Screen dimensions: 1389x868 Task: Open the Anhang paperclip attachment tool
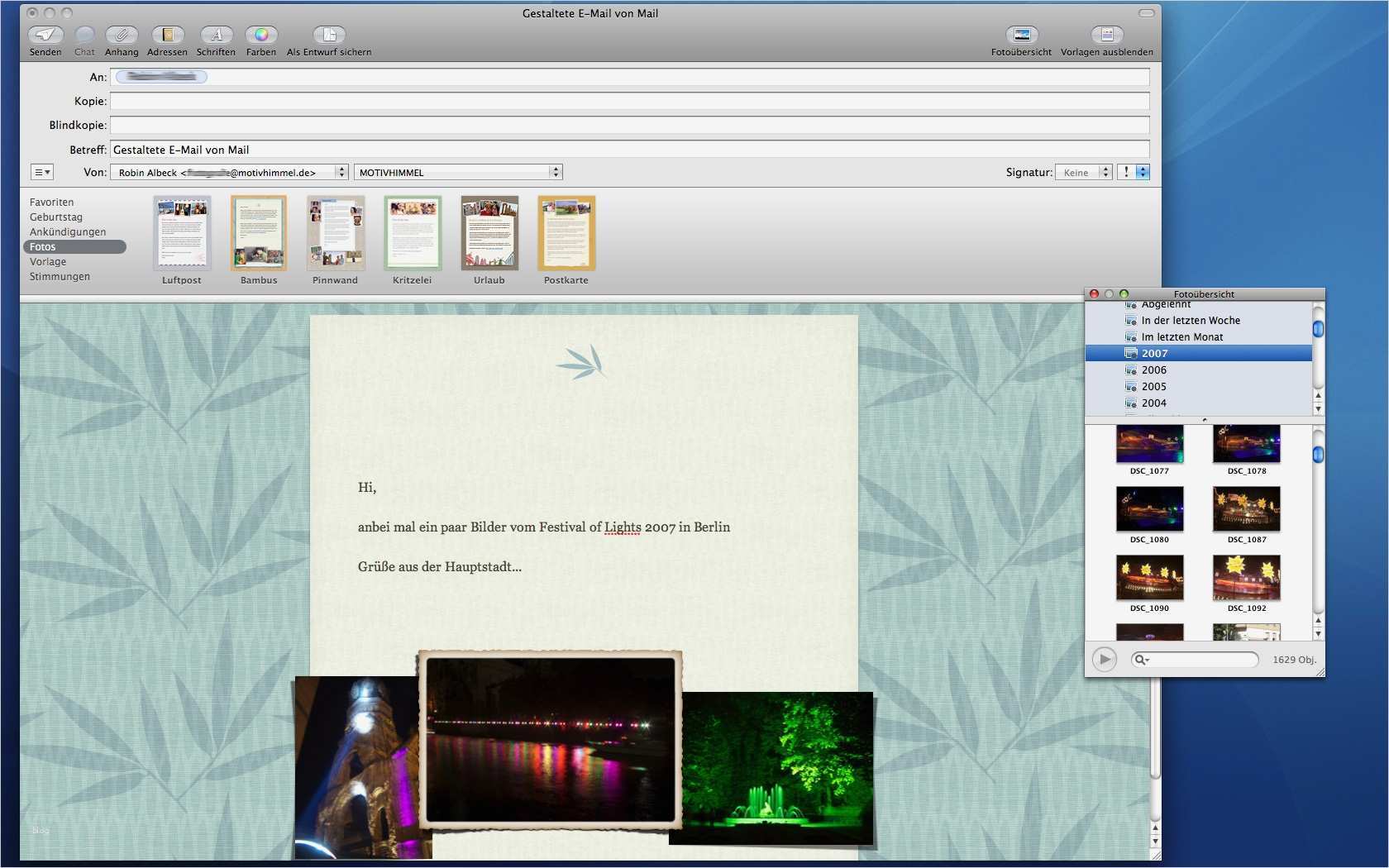[122, 35]
